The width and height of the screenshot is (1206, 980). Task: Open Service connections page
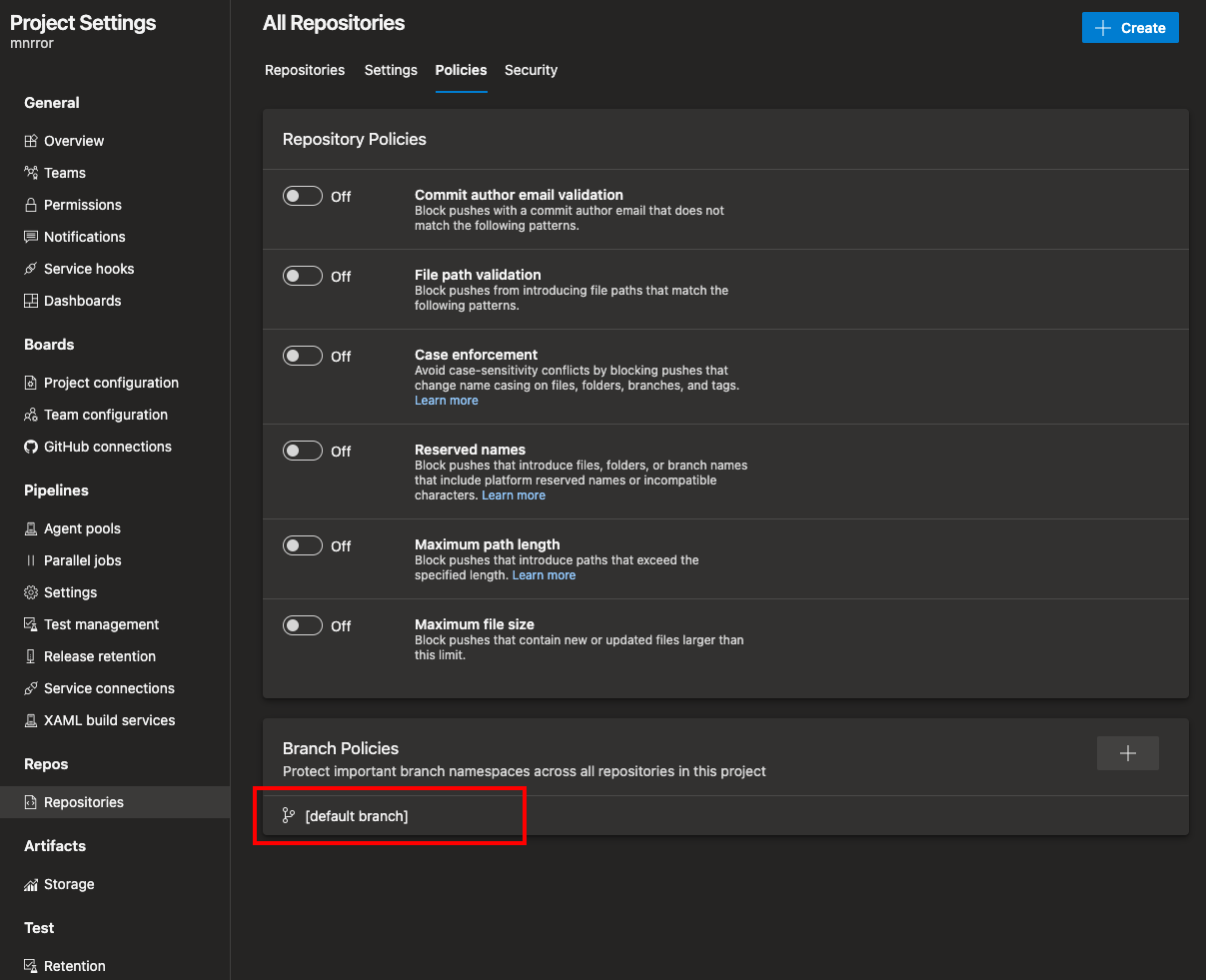coord(109,688)
